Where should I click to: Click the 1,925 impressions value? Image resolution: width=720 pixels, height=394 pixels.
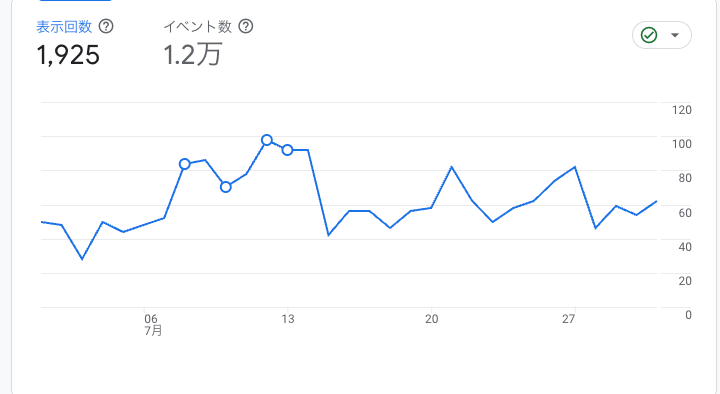click(68, 55)
